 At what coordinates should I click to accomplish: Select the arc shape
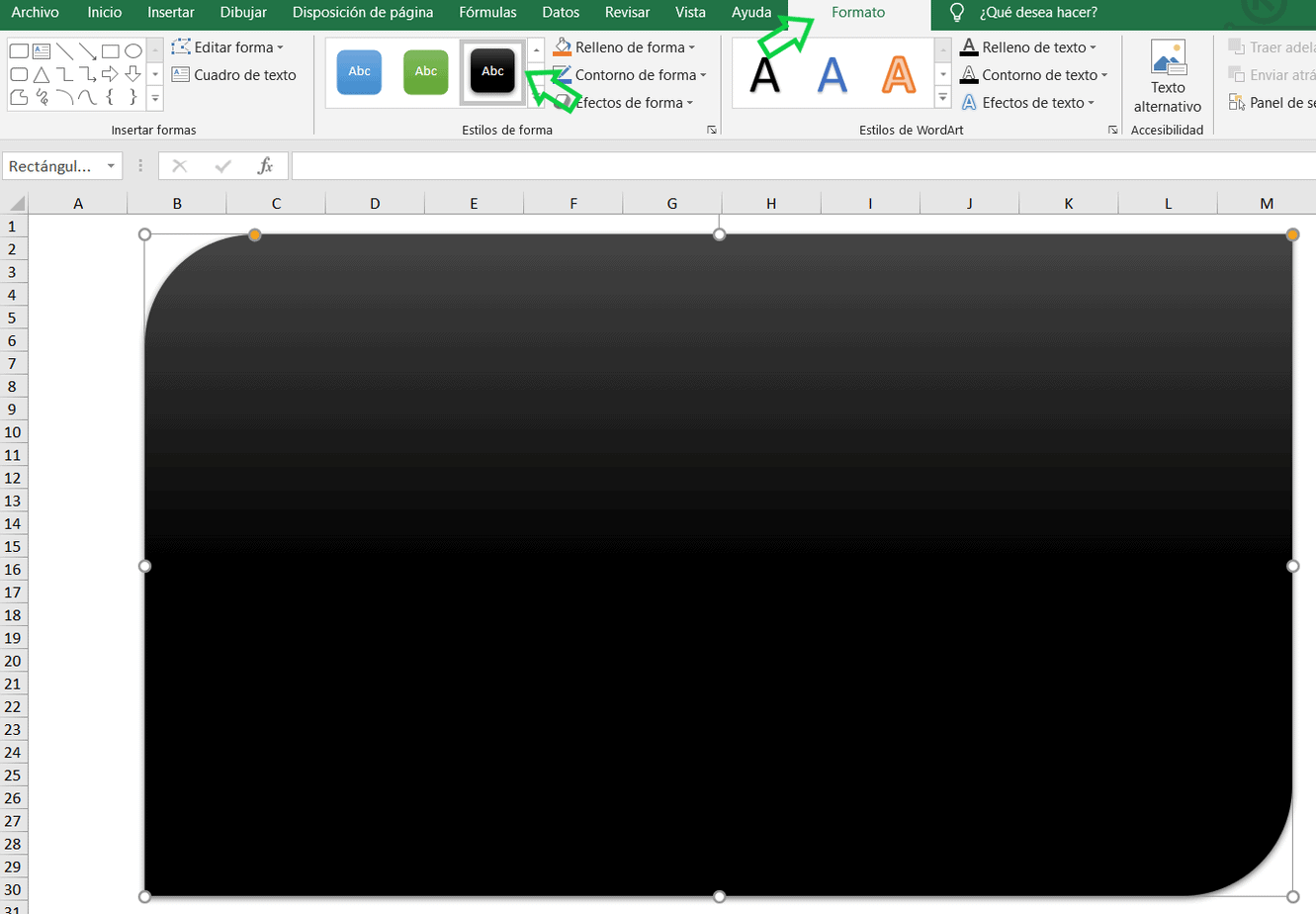coord(64,97)
